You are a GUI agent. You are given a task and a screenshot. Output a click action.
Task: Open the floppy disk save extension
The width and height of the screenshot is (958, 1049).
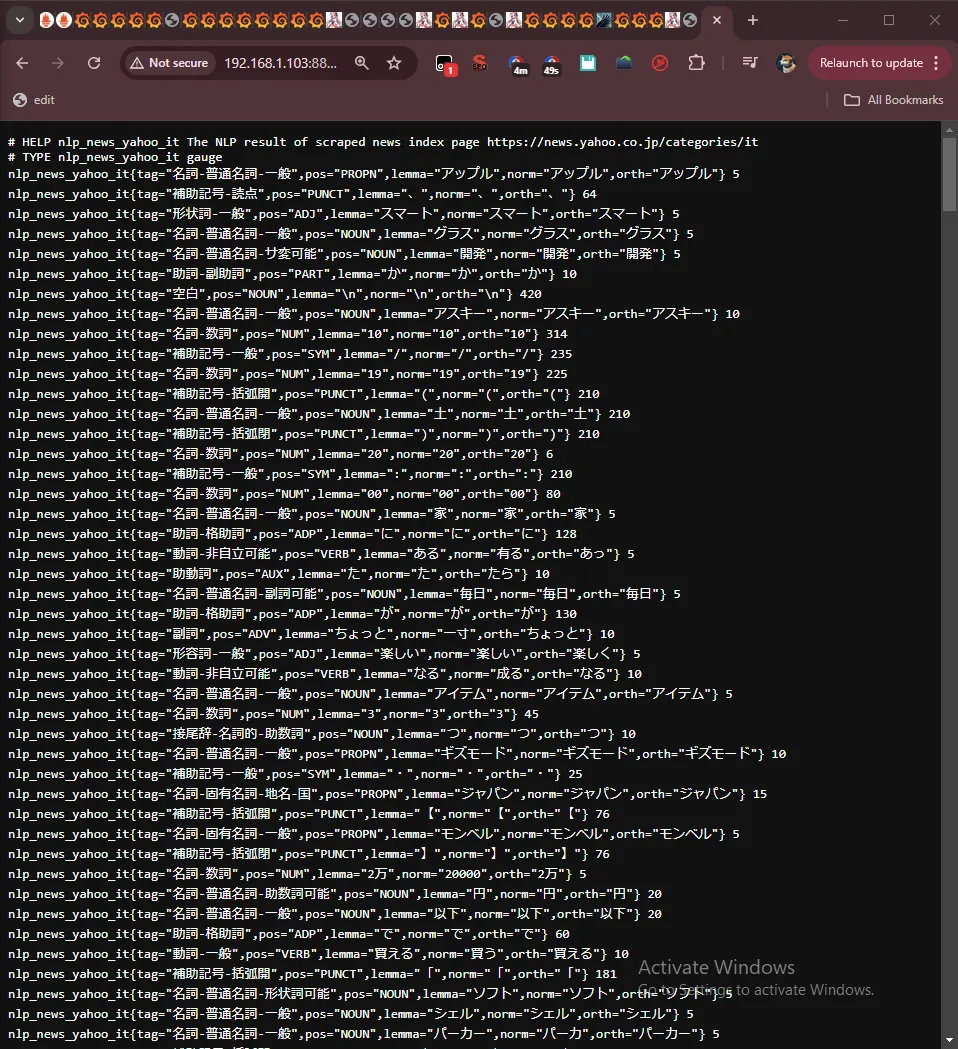point(588,63)
